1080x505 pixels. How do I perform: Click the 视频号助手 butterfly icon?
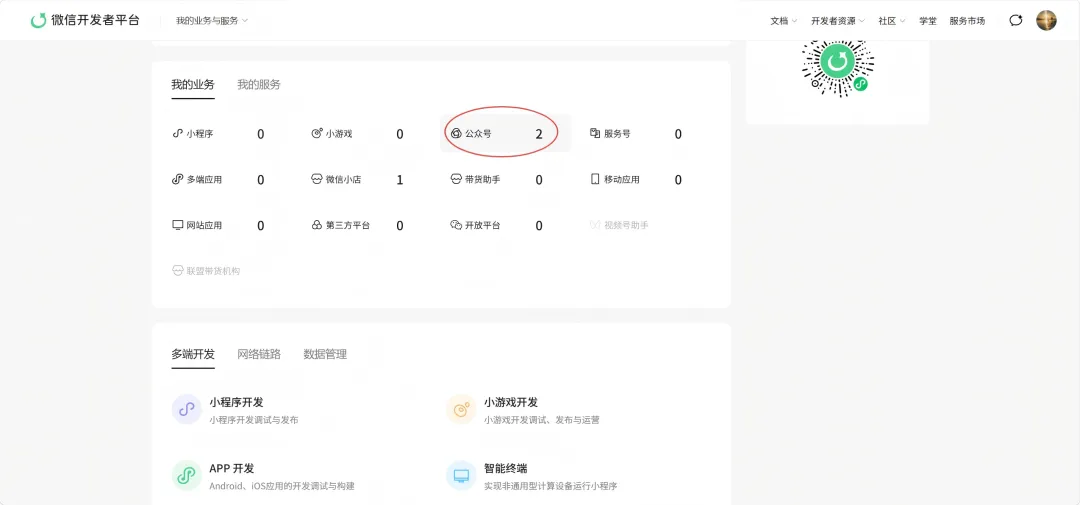[595, 225]
